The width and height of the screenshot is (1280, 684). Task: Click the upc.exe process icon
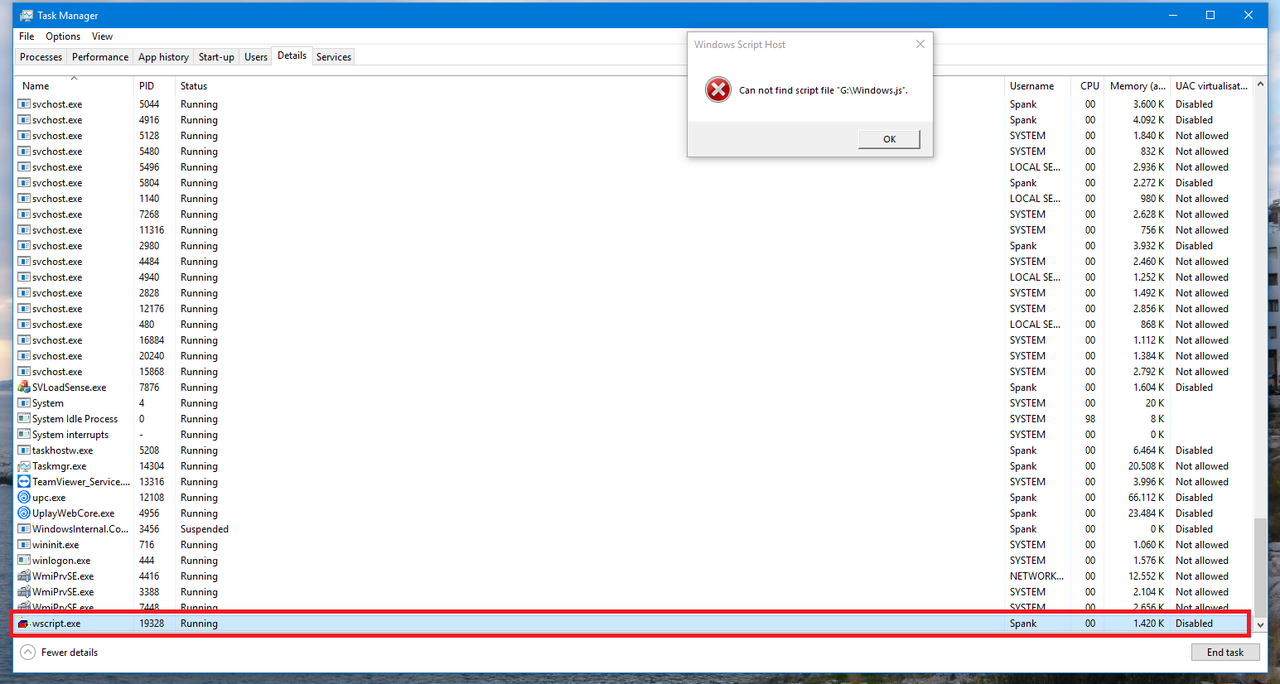click(x=24, y=497)
